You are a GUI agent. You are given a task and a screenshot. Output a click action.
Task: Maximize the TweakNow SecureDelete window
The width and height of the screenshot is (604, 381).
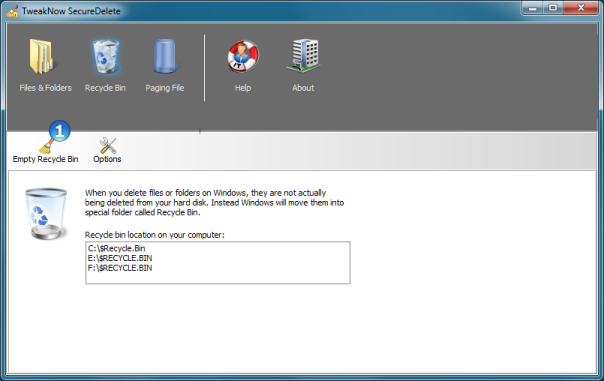(553, 8)
